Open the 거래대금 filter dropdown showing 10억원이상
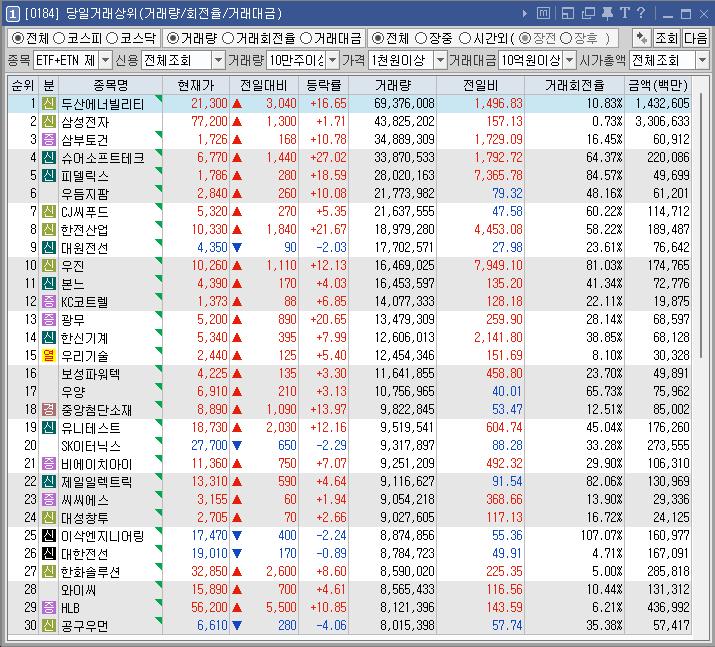The width and height of the screenshot is (715, 647). [537, 60]
